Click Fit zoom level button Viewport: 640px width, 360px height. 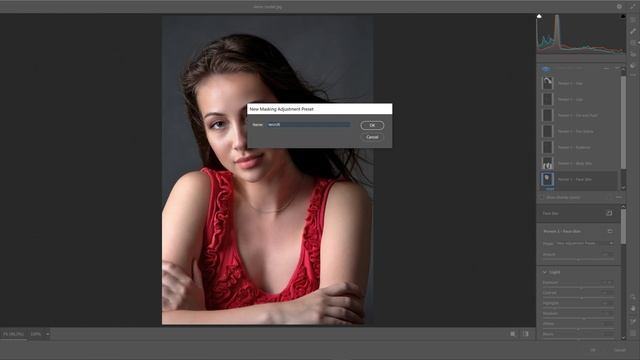(13, 334)
